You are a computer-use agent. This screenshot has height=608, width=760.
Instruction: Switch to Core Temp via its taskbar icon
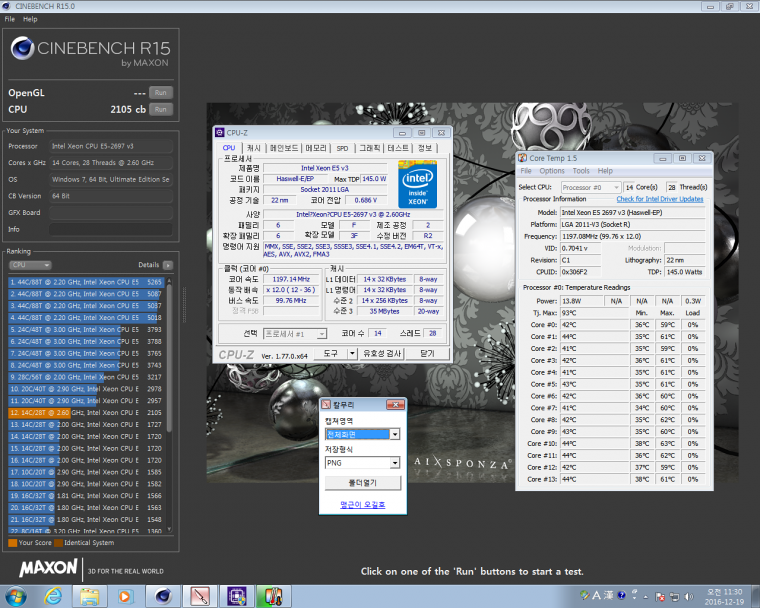[273, 596]
